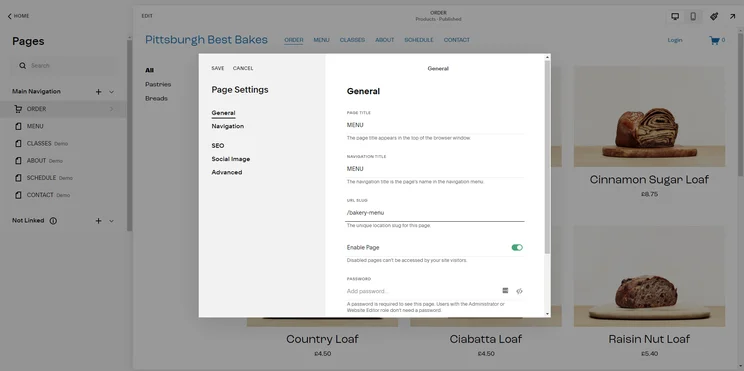Click the CLASSES page icon

pos(18,143)
